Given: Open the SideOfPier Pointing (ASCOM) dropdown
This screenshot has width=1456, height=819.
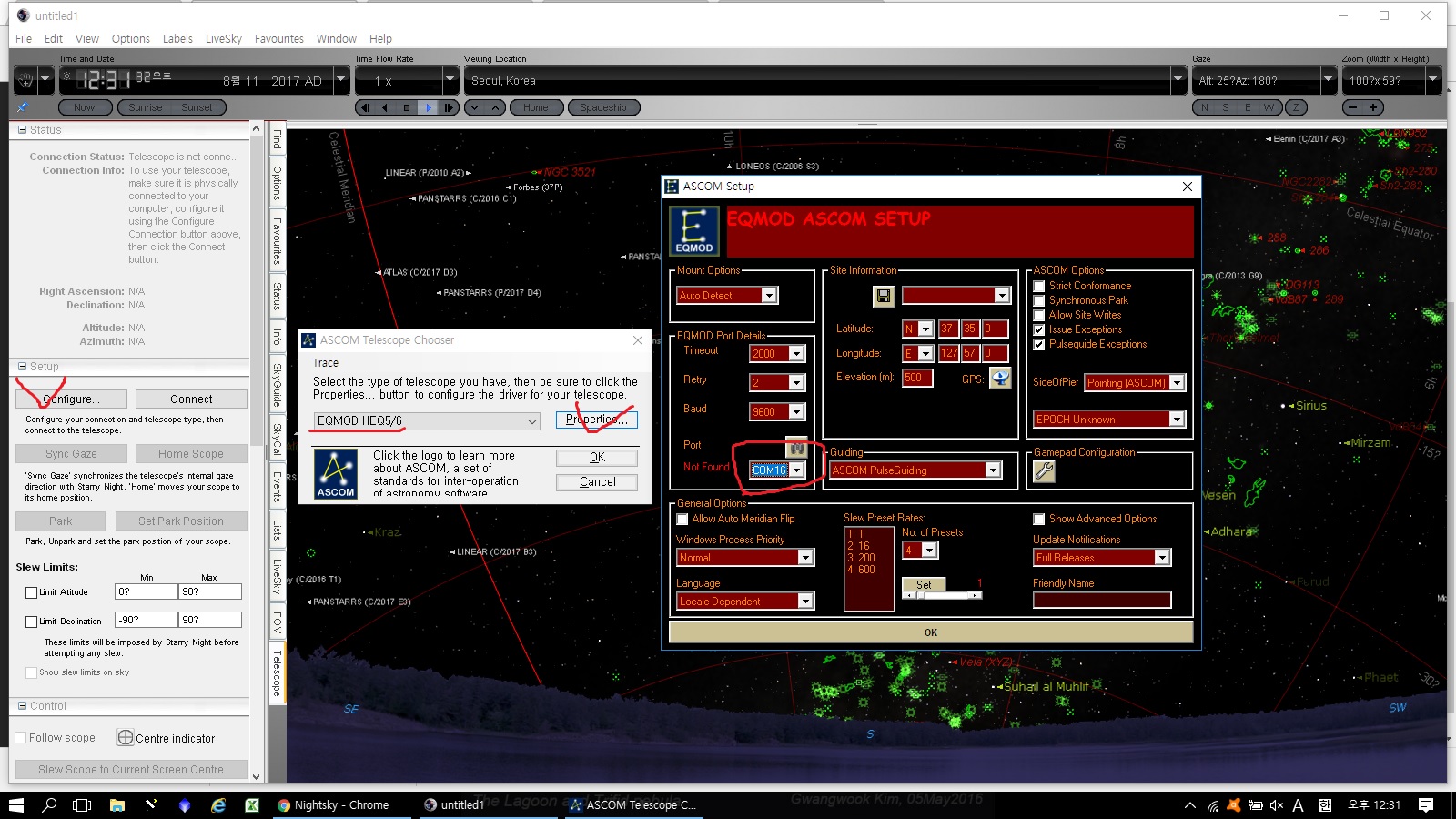Looking at the screenshot, I should click(1177, 383).
